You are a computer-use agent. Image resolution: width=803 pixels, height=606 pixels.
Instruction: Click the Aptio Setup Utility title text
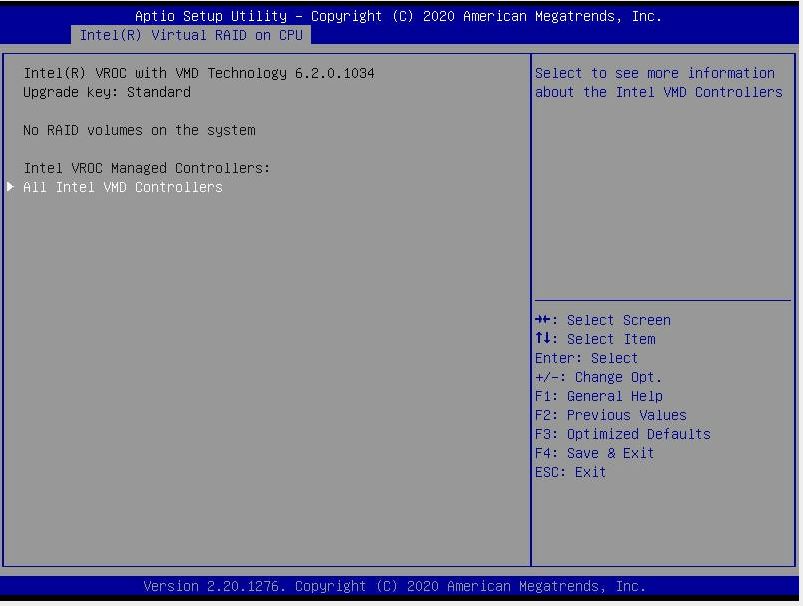pos(398,16)
